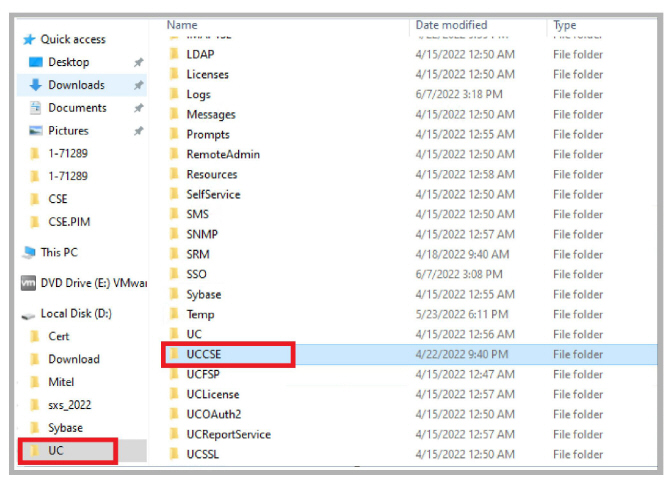Unpin Desktop using its pin icon
Viewport: 672px width, 492px height.
(138, 63)
